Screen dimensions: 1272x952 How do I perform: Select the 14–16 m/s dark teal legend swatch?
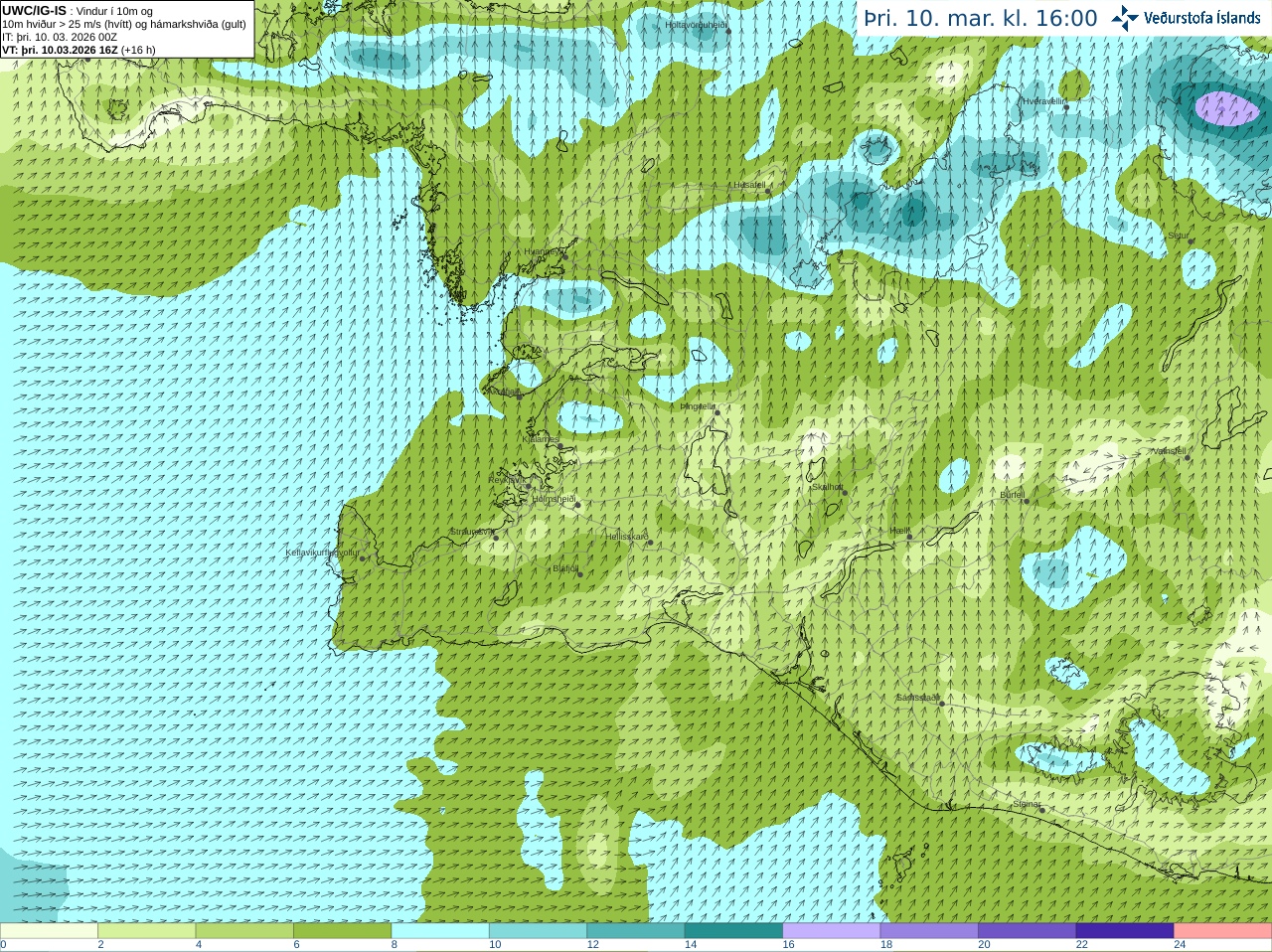pos(733,931)
